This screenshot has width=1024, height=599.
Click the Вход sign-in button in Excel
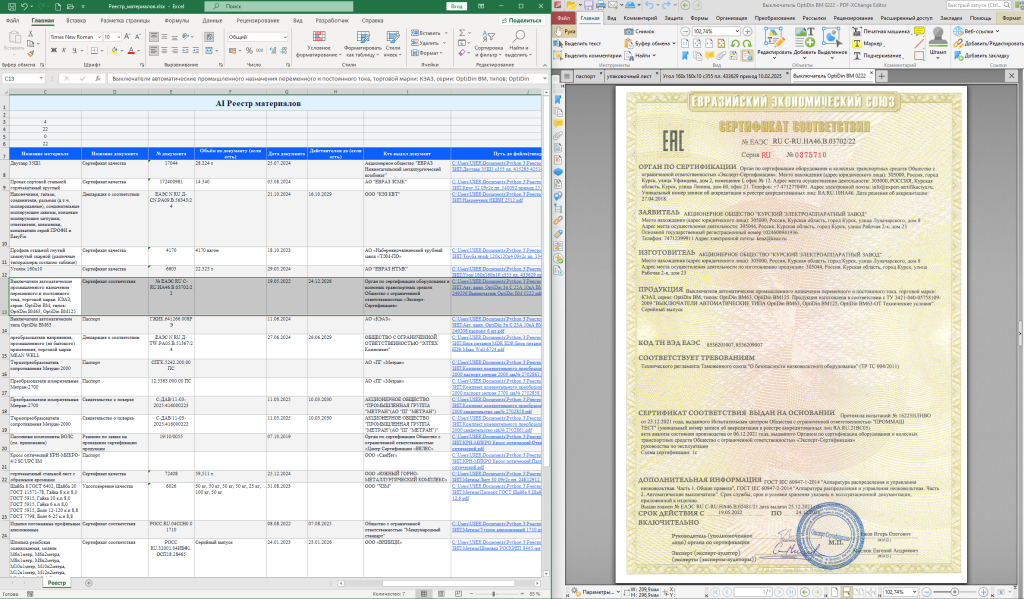click(456, 7)
